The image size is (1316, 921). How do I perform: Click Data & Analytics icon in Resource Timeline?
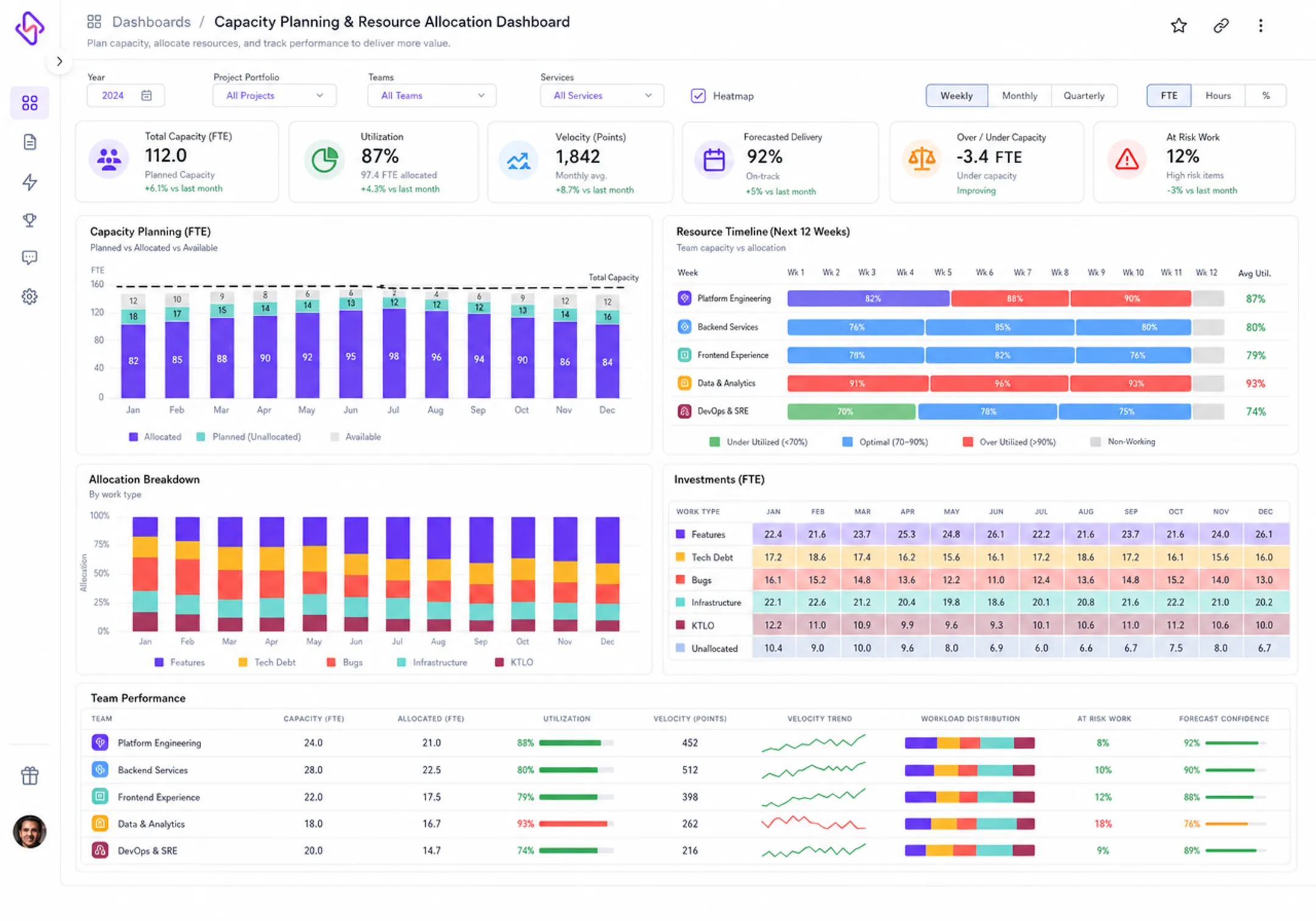click(x=685, y=383)
